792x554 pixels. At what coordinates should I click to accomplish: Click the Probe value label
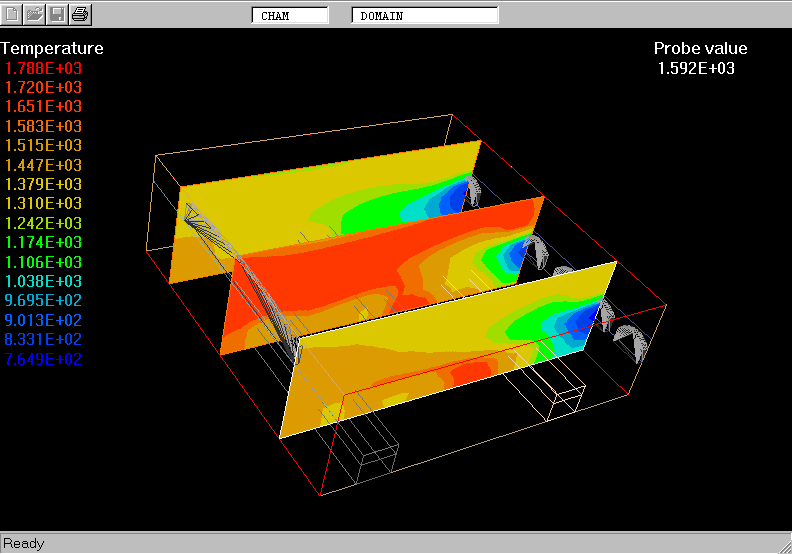coord(700,48)
